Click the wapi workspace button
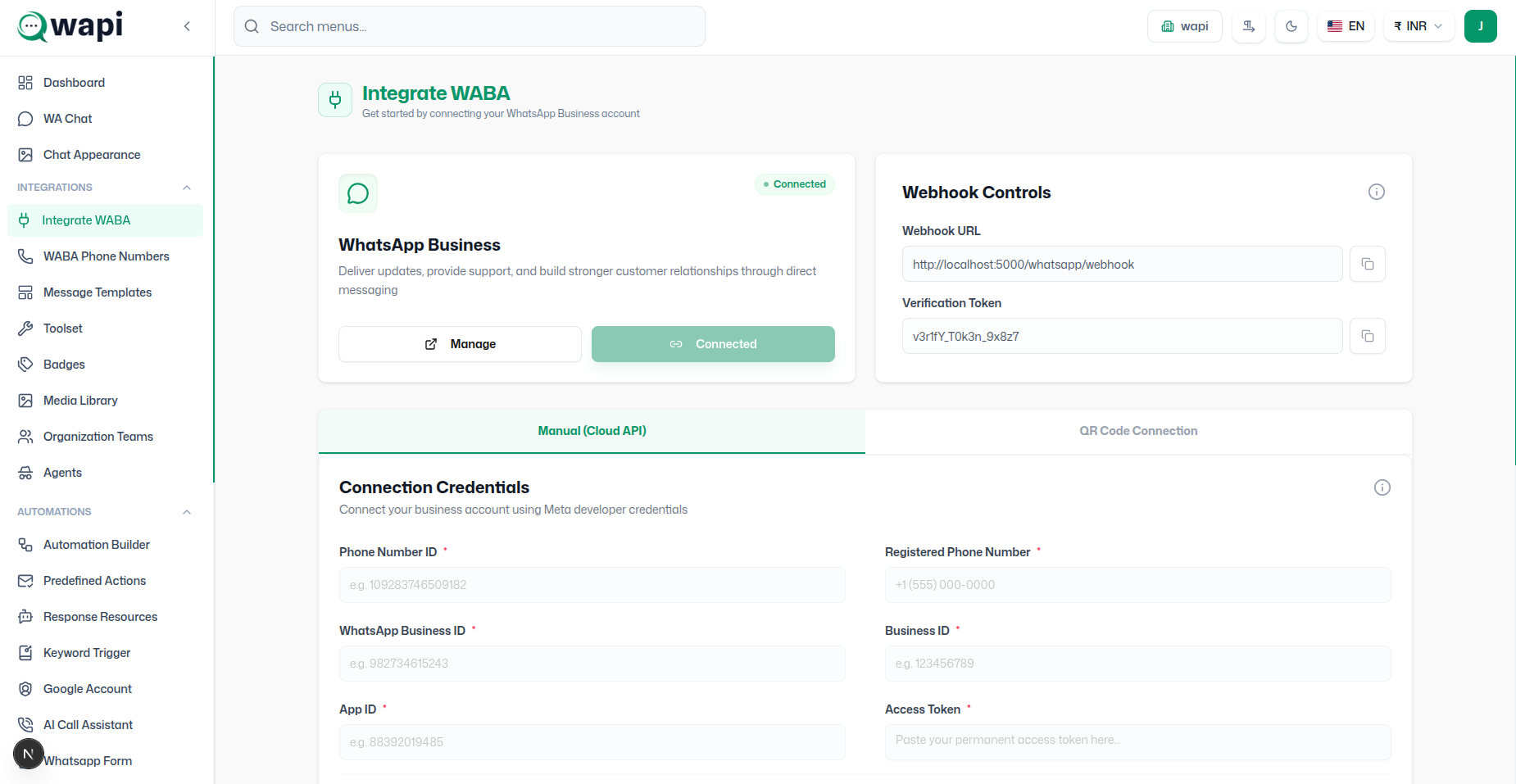 point(1185,26)
